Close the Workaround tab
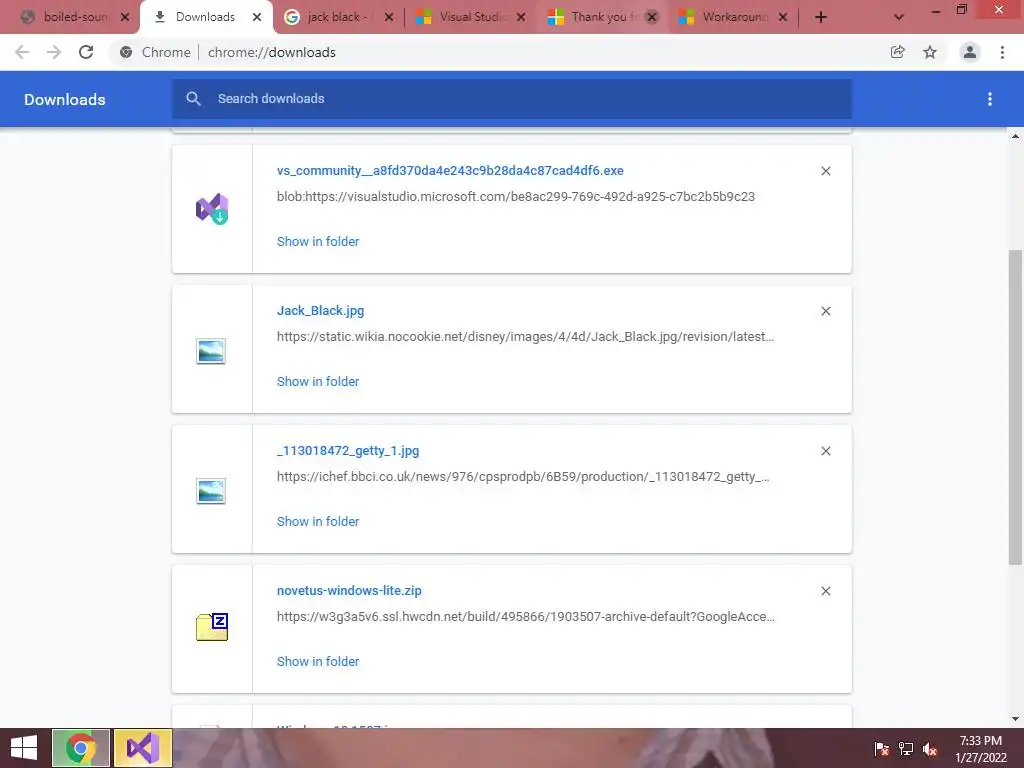1024x768 pixels. click(x=783, y=18)
